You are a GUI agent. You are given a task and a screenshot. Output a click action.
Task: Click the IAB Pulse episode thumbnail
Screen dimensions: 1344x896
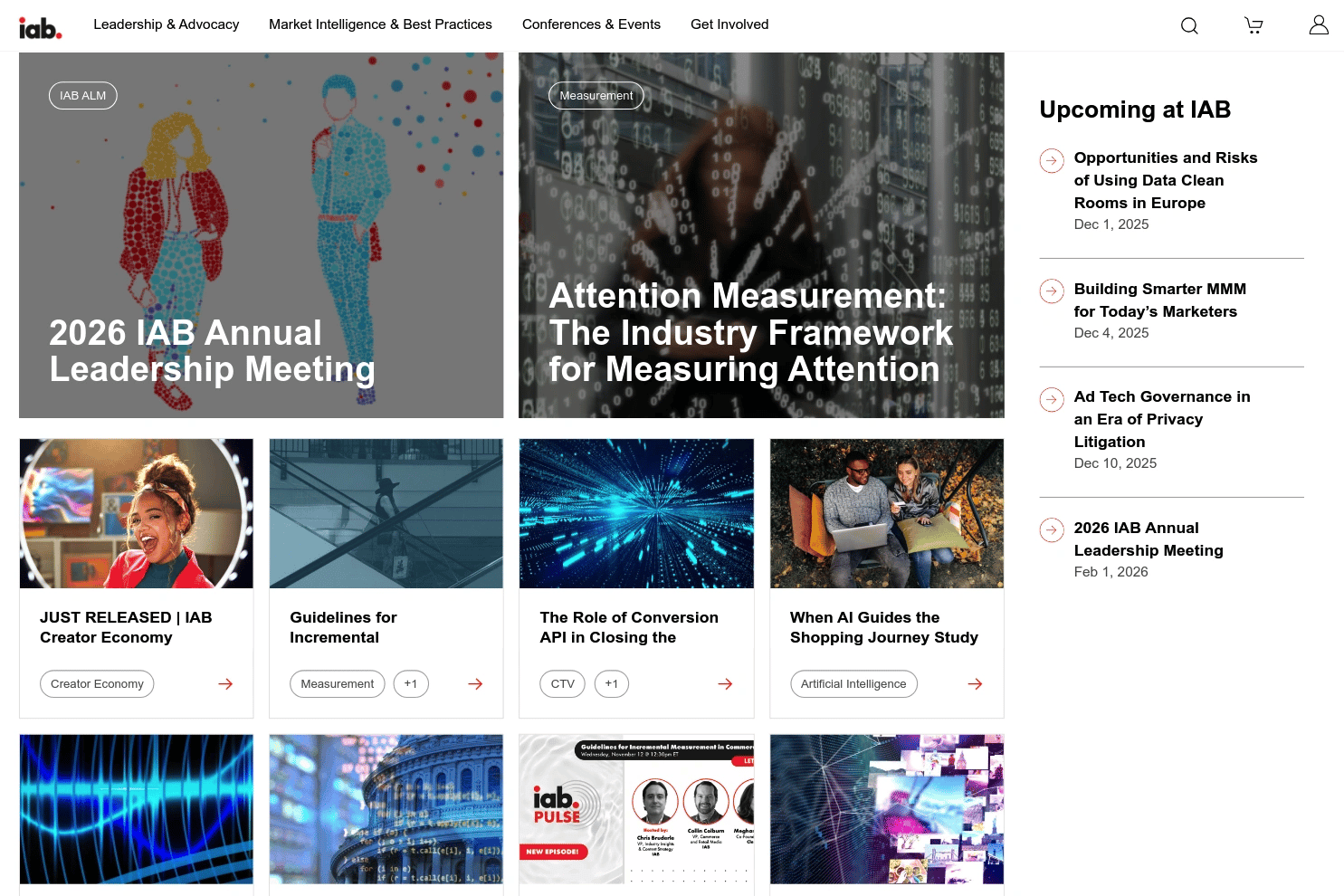[x=636, y=809]
